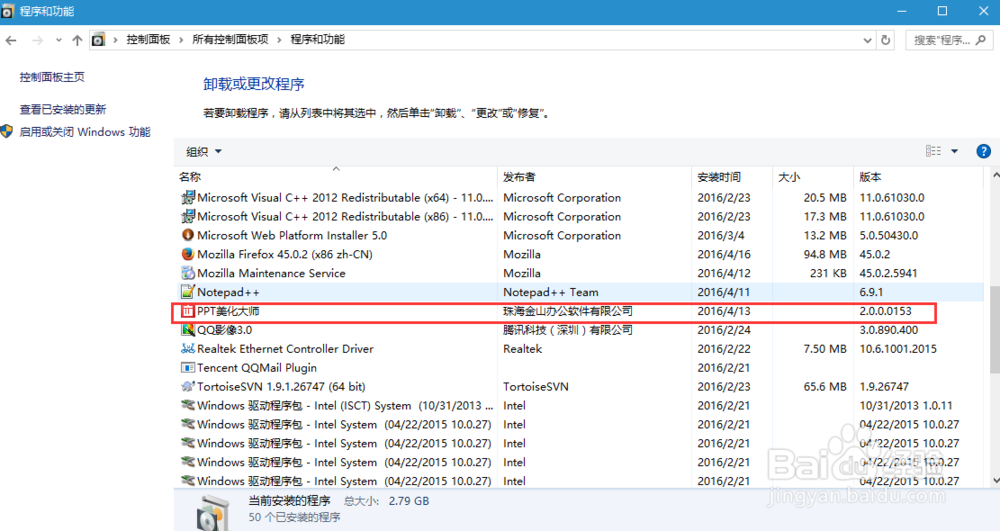Select Microsoft Visual C++ 2012 Redistributable (x86)

[x=345, y=217]
